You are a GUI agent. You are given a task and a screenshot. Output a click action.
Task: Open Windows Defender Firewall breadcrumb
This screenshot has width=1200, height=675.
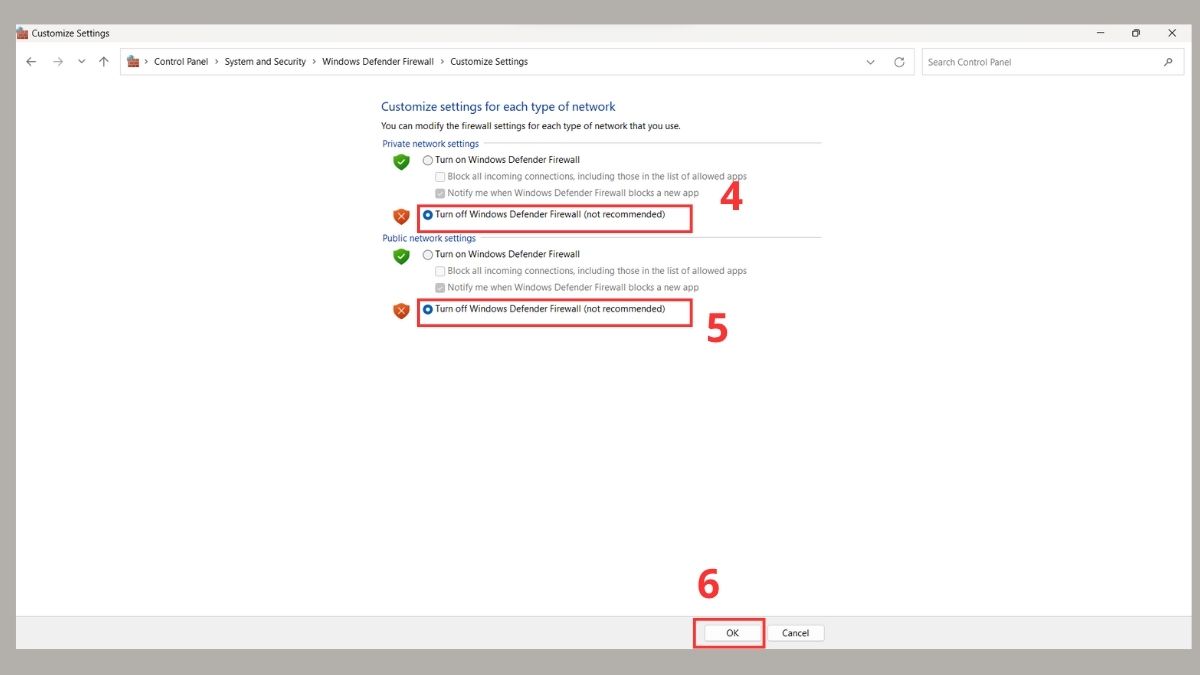(378, 62)
